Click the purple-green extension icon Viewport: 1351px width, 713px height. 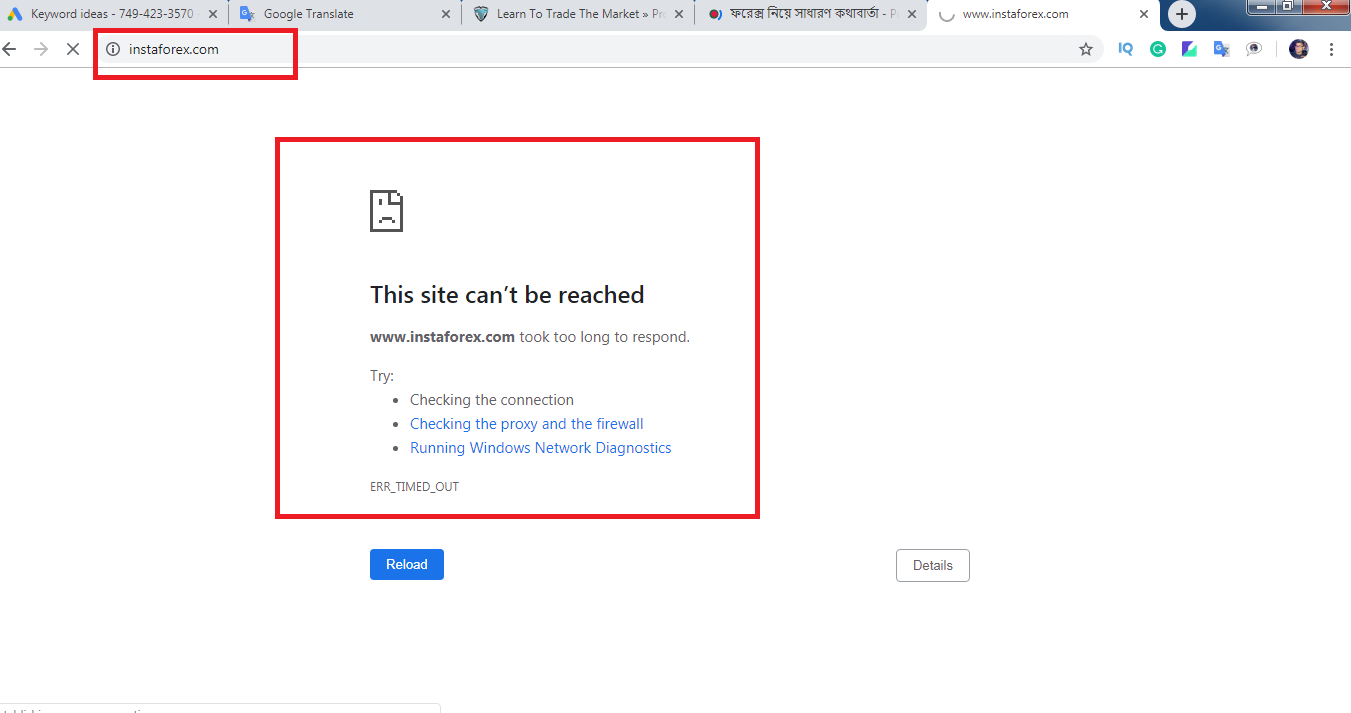(x=1189, y=48)
